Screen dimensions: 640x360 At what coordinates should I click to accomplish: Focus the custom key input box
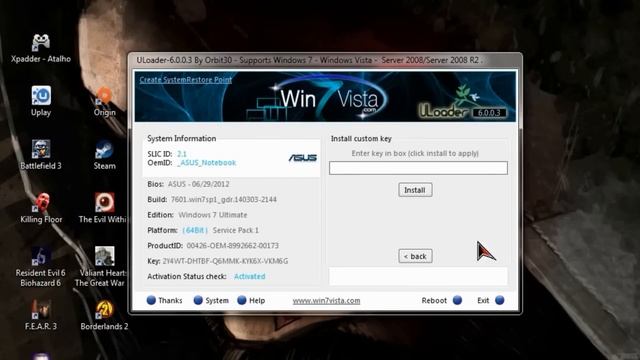click(x=418, y=168)
